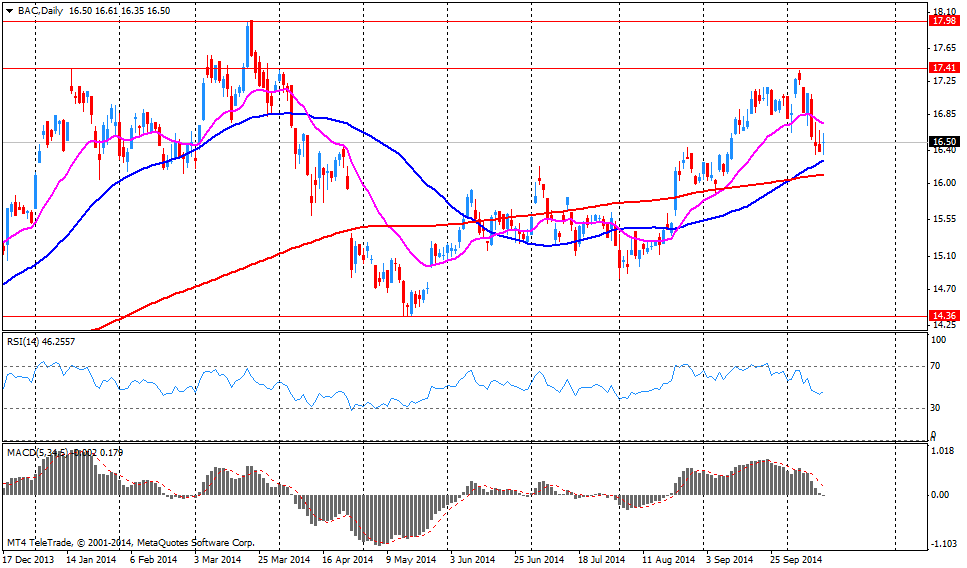Viewport: 967px width, 568px height.
Task: Click the small triangle marker at chart's top-left corner
Action: pyautogui.click(x=7, y=10)
